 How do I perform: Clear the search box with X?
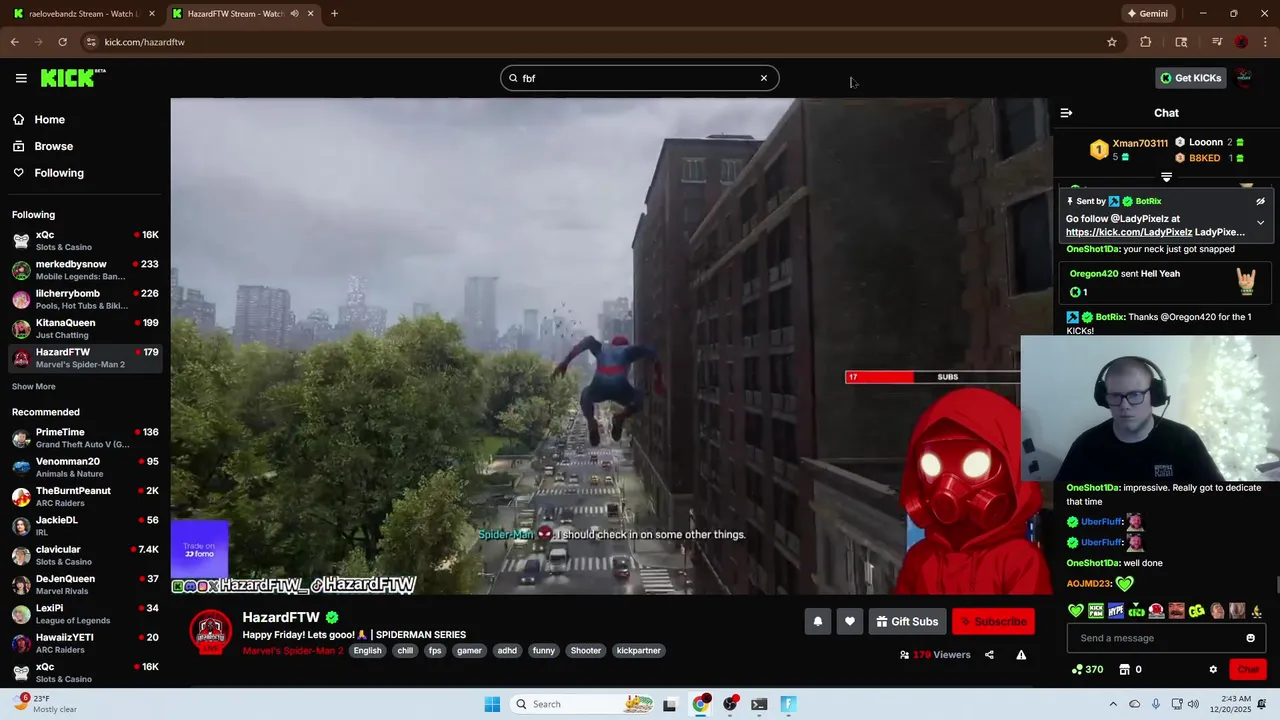pyautogui.click(x=764, y=78)
